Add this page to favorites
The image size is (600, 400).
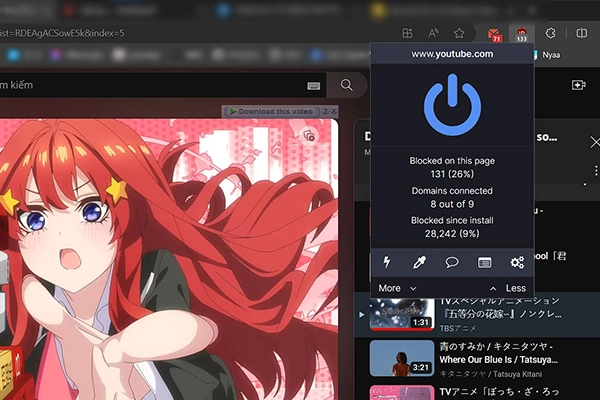[459, 33]
